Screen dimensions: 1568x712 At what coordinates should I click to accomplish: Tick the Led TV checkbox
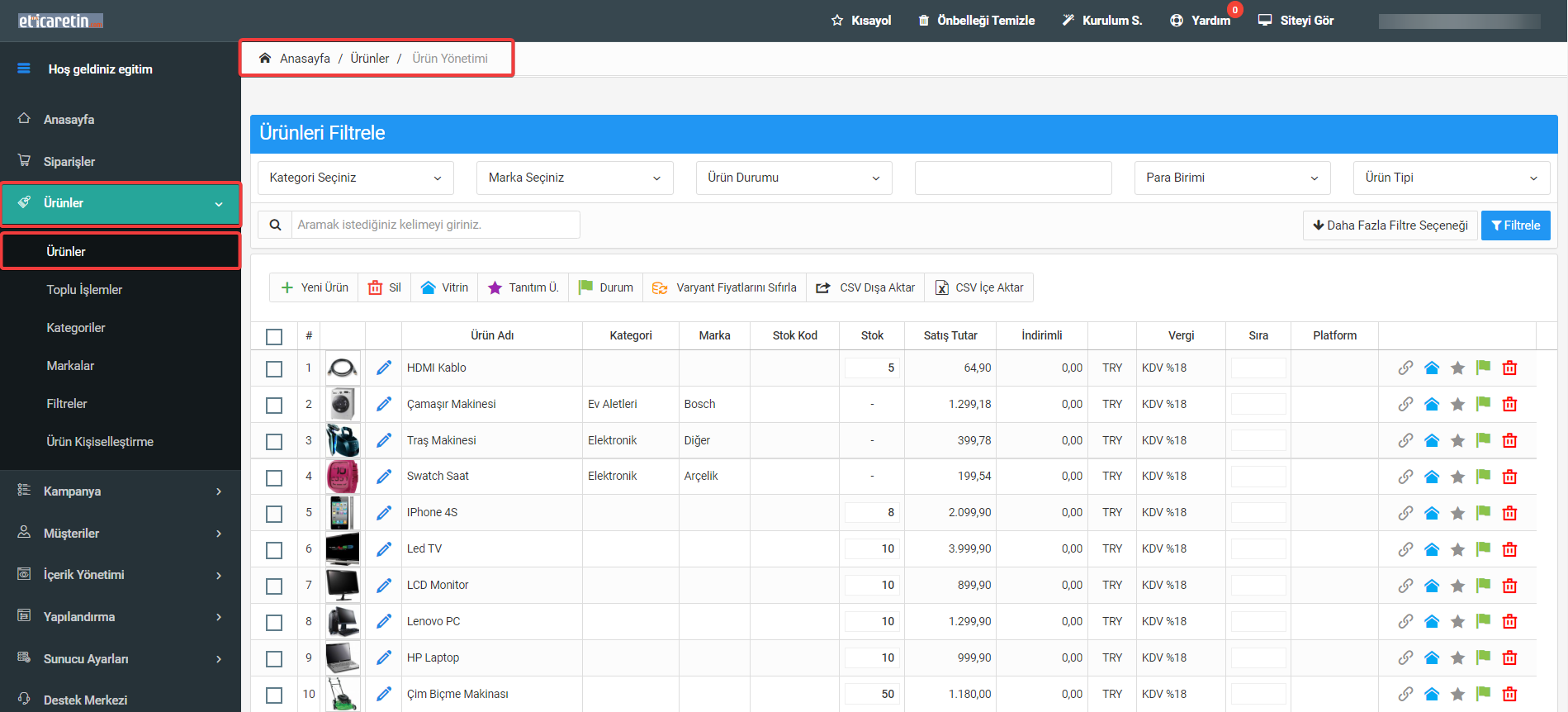(274, 550)
